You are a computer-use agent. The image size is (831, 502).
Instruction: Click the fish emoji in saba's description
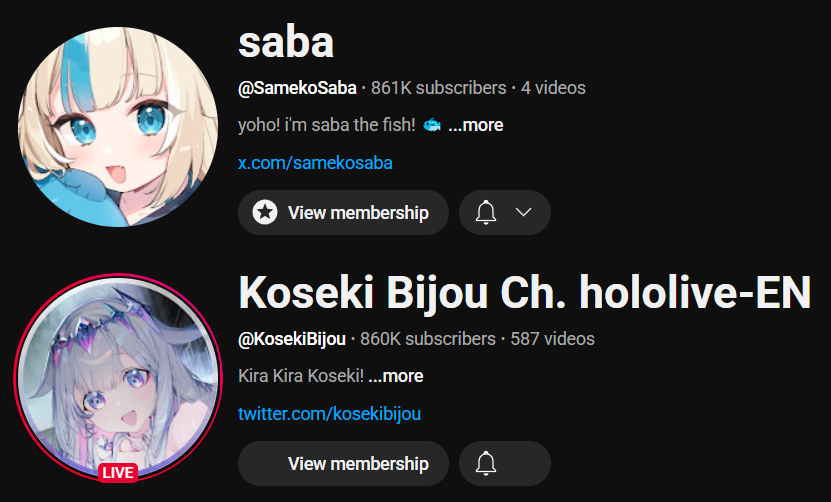(432, 125)
